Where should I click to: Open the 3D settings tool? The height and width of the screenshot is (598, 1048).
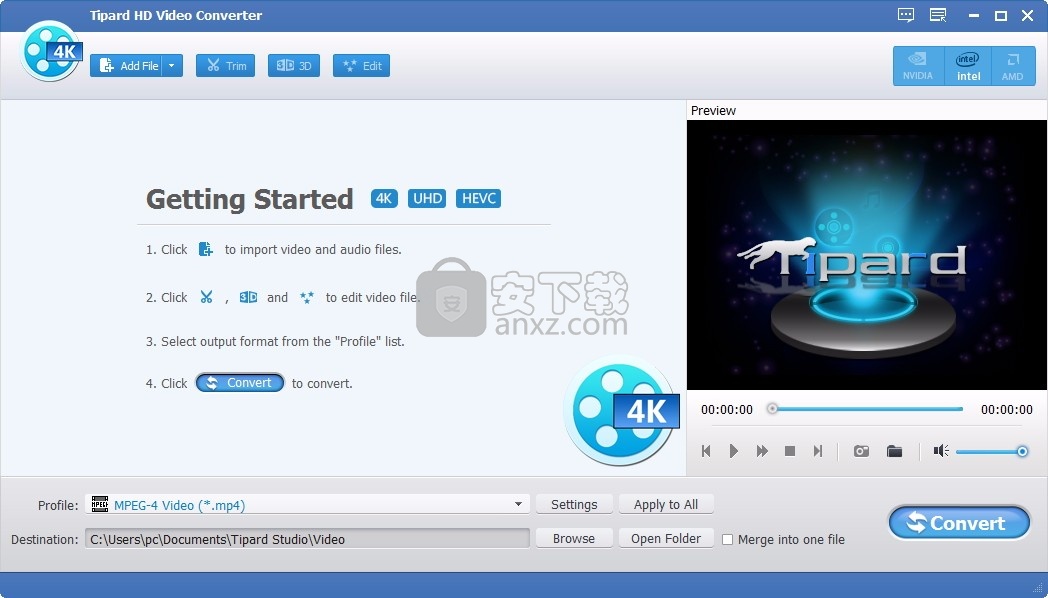coord(293,65)
